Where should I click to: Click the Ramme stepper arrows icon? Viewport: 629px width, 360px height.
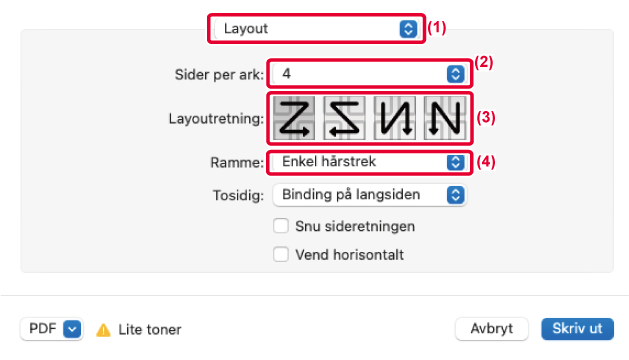(x=455, y=162)
